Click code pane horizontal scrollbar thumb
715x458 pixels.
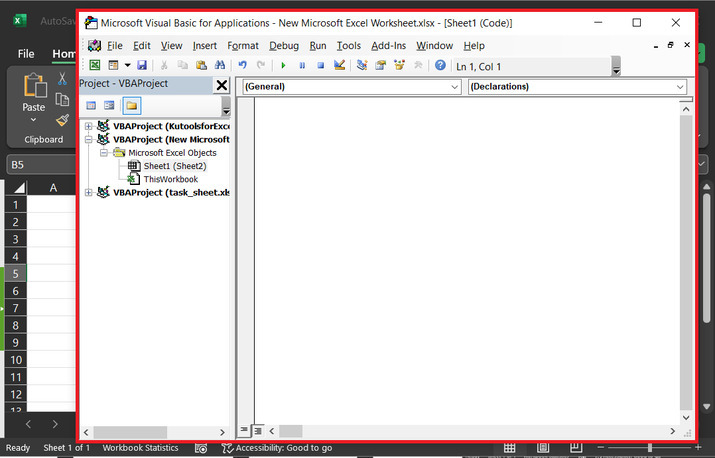point(290,431)
